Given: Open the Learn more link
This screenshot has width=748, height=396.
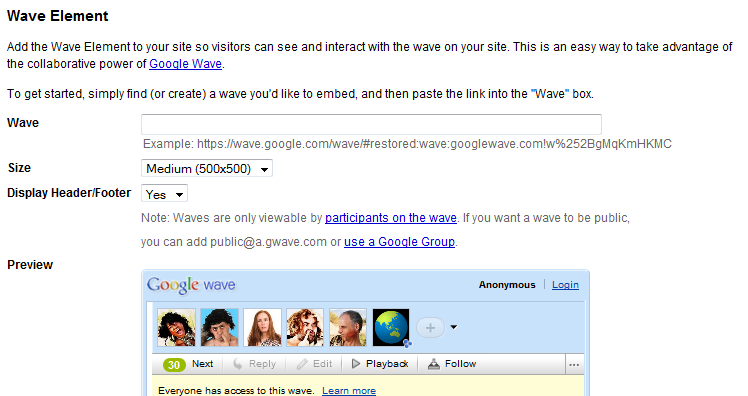Looking at the screenshot, I should (349, 391).
